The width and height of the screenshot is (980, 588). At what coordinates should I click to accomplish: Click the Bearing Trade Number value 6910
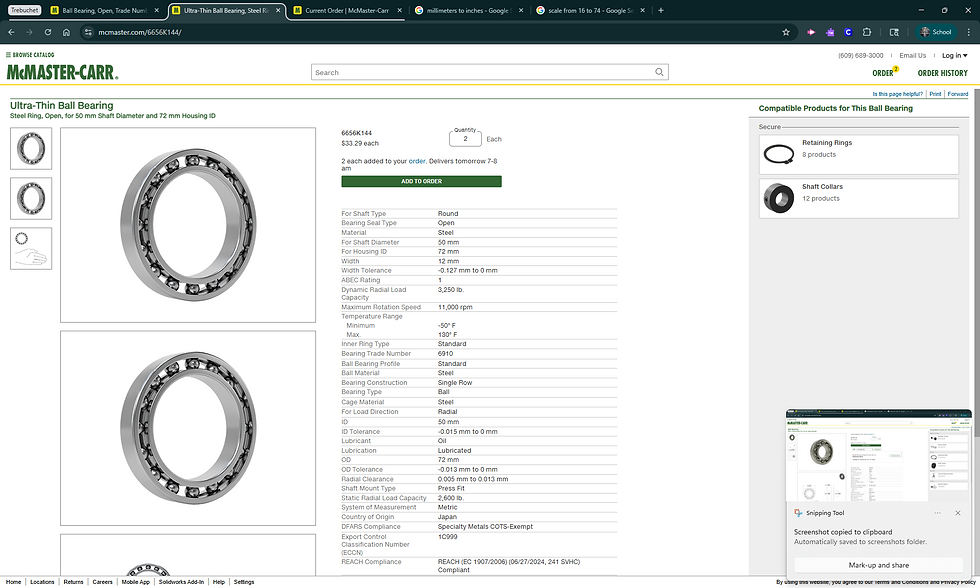tap(445, 354)
